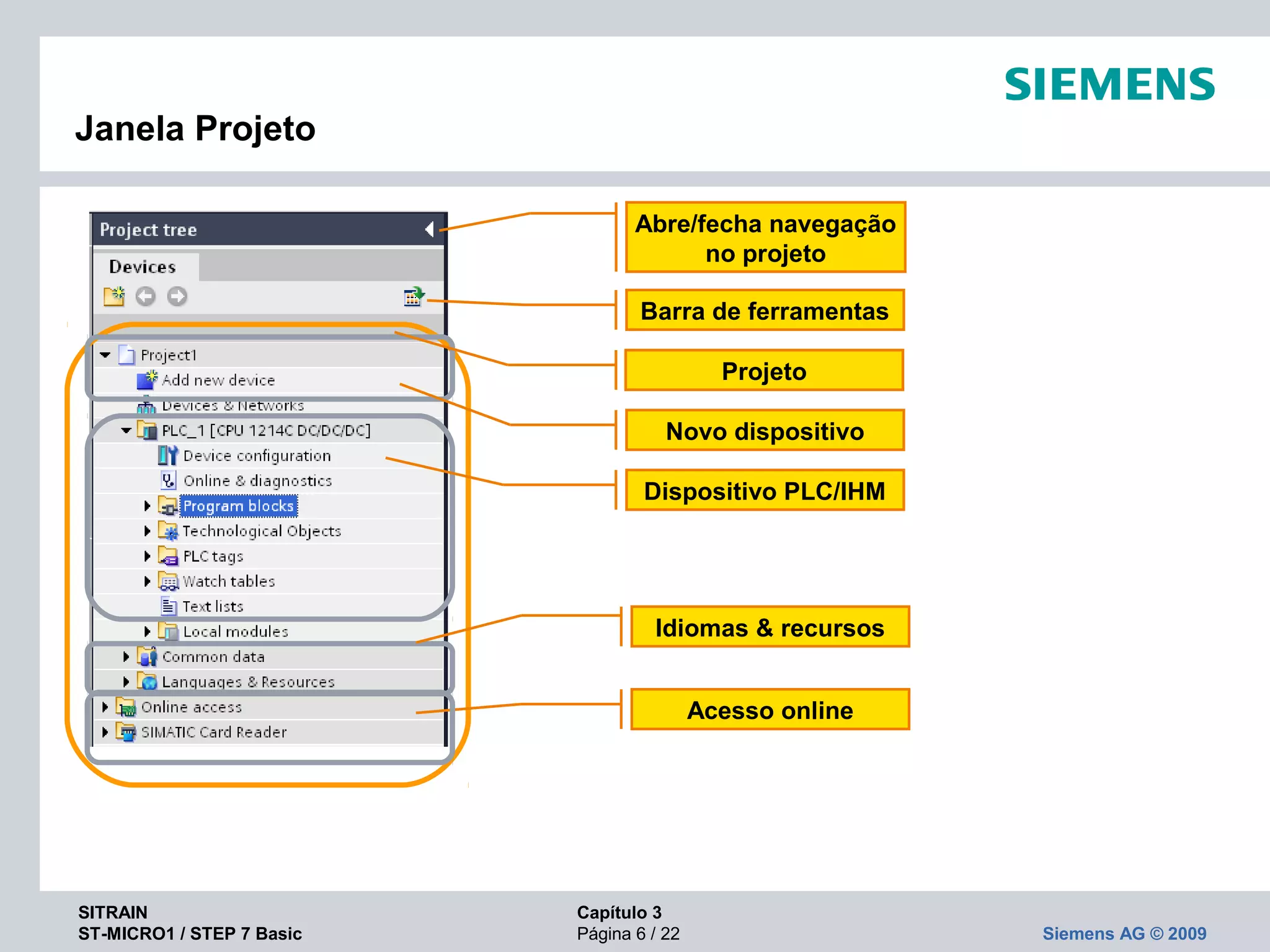
Task: Expand the Languages & Resources node
Action: (x=126, y=682)
